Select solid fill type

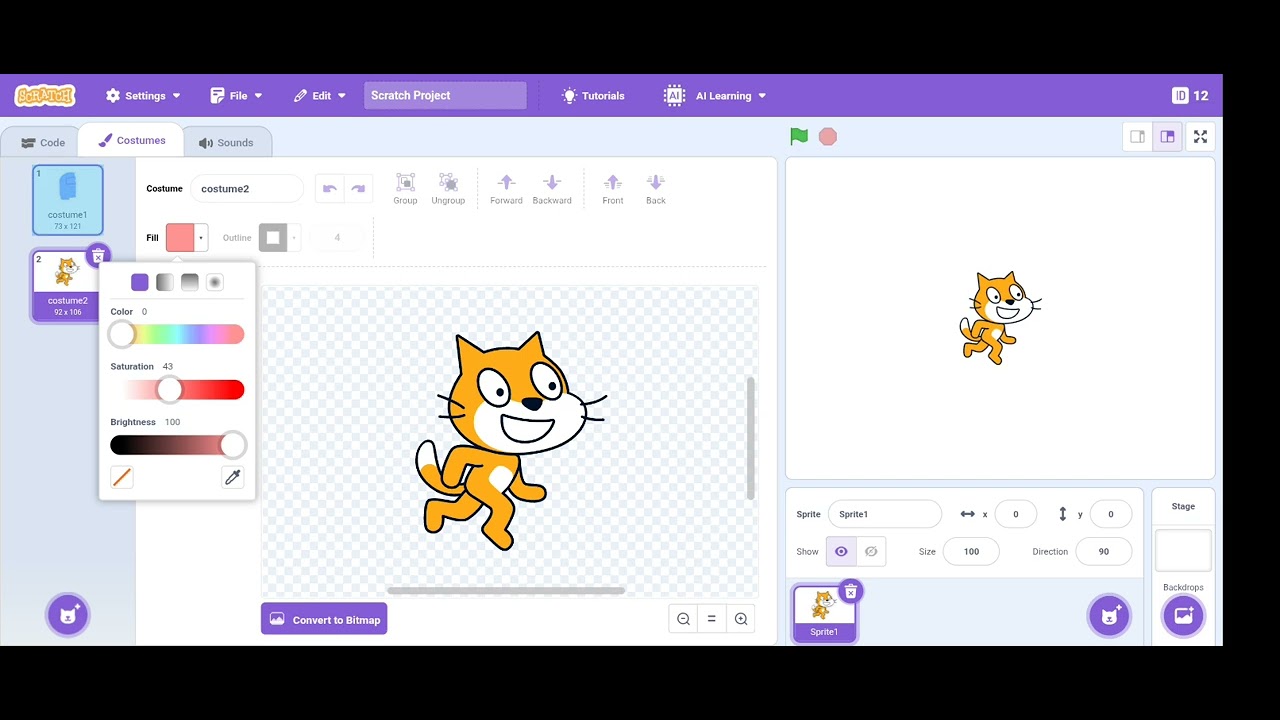coord(140,283)
